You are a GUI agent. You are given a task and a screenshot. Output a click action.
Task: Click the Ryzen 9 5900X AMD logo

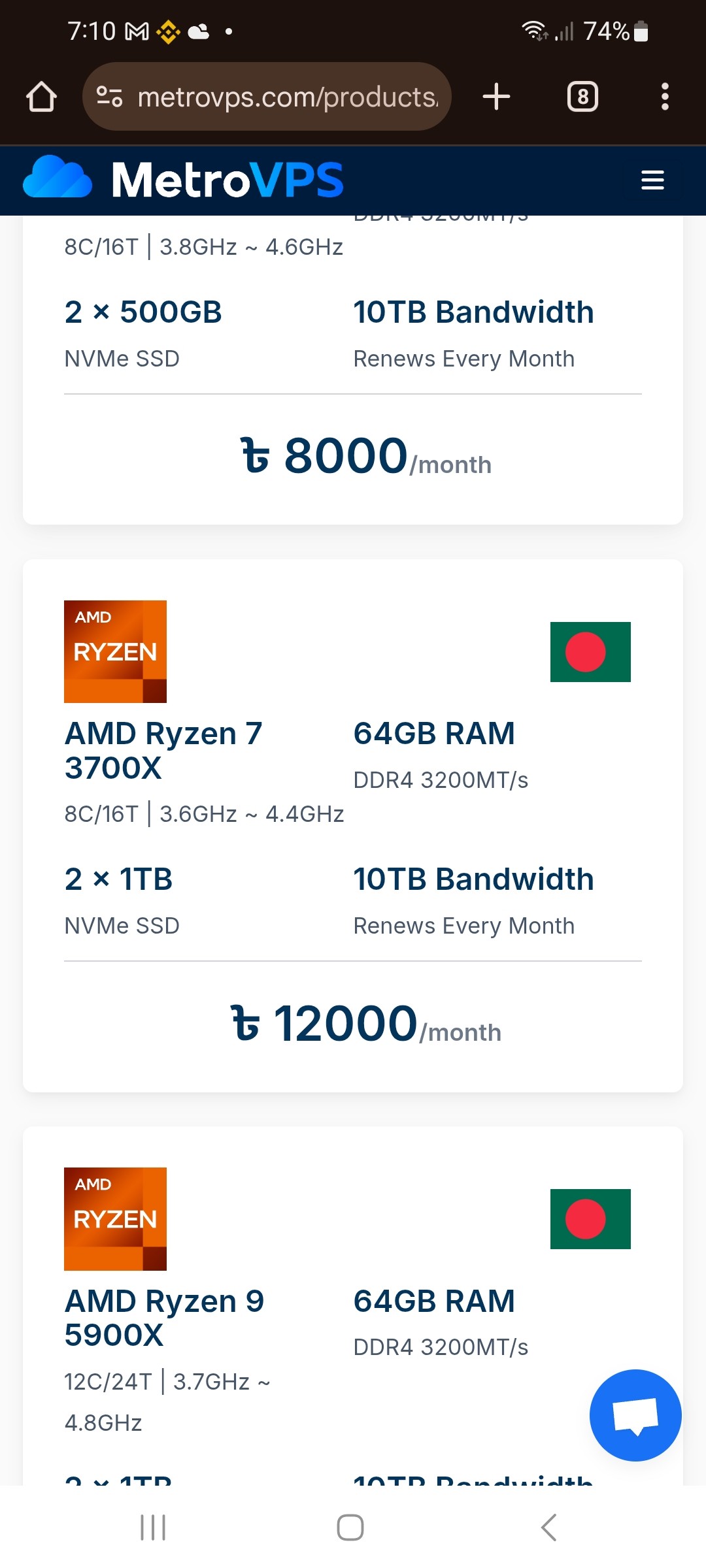[x=115, y=1219]
